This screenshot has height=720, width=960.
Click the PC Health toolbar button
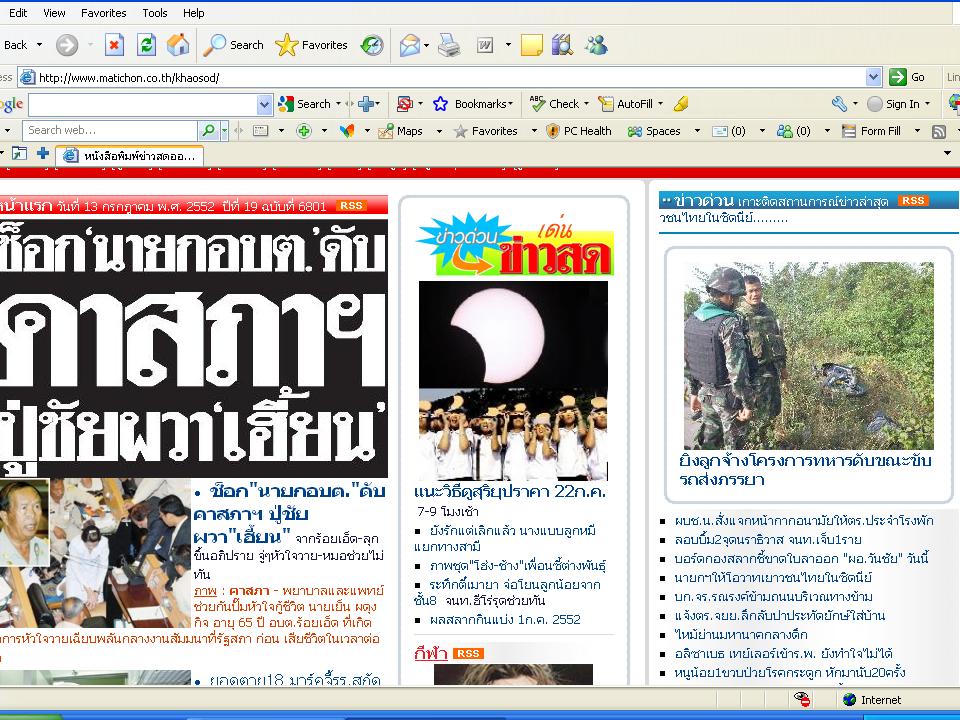pos(579,131)
